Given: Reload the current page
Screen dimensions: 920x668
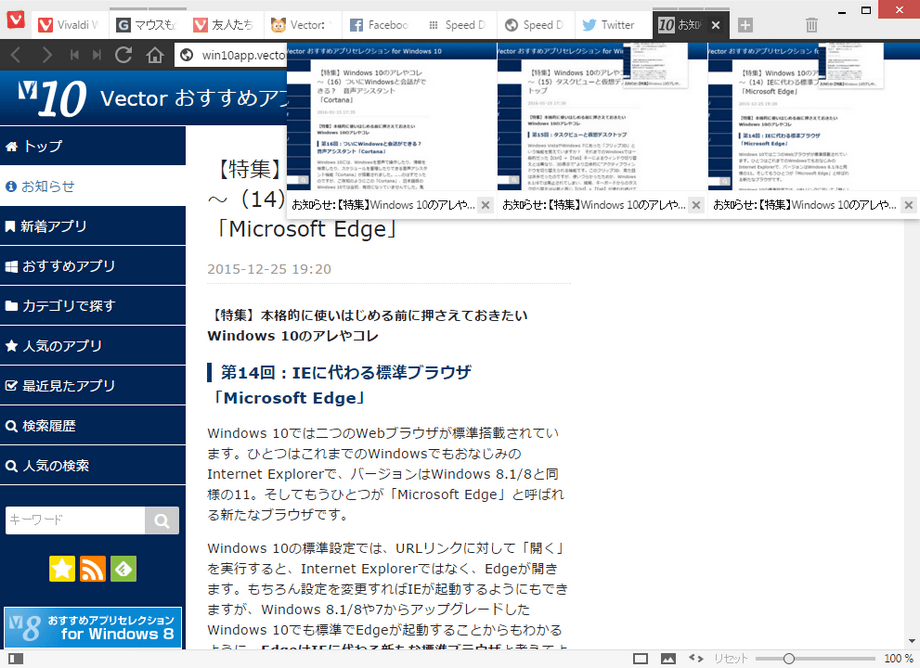Looking at the screenshot, I should [123, 55].
